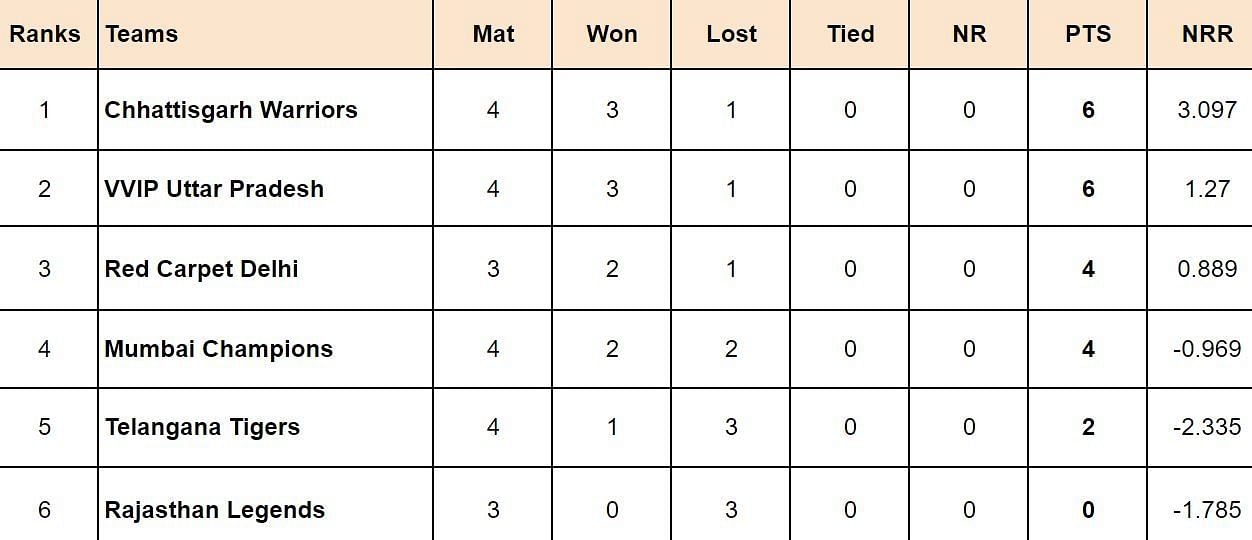This screenshot has height=540, width=1252.
Task: Click the Teams column header
Action: pos(142,34)
